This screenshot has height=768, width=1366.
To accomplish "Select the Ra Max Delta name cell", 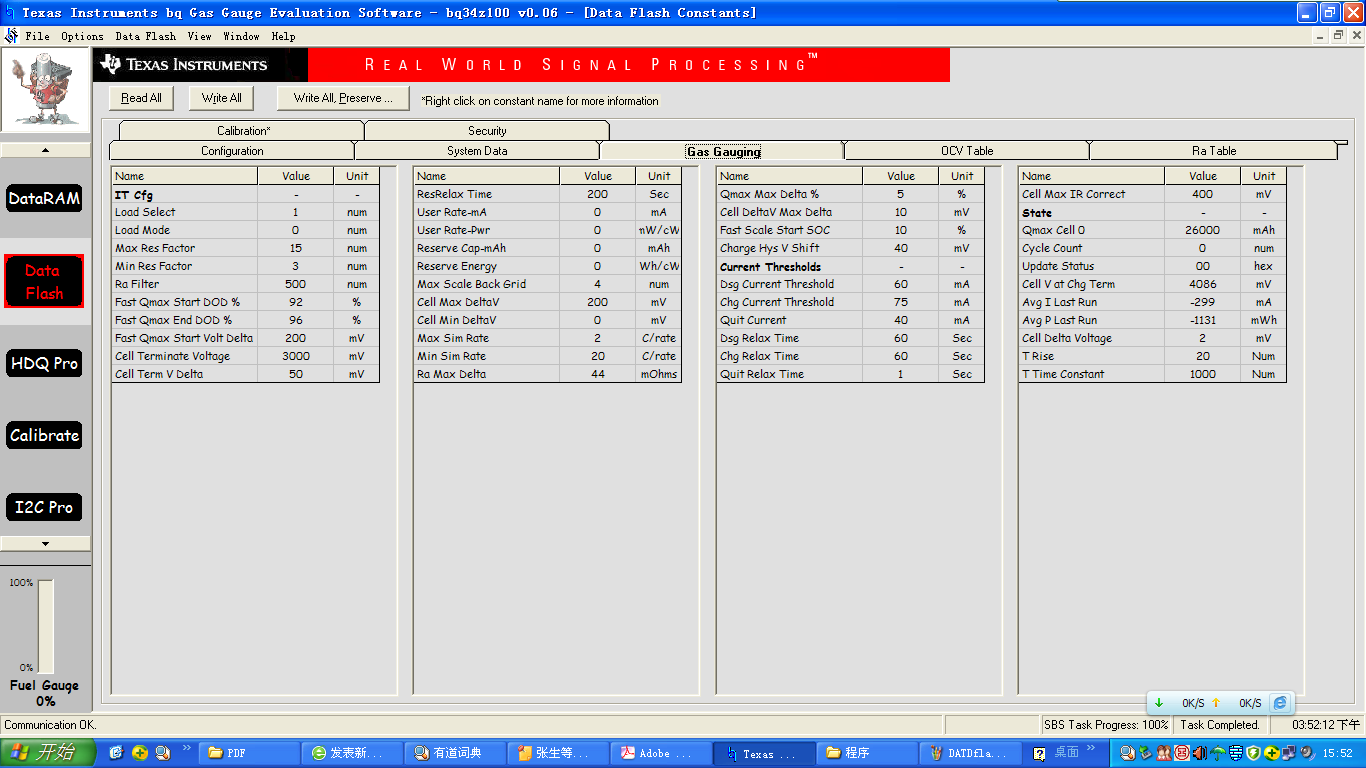I will point(487,374).
